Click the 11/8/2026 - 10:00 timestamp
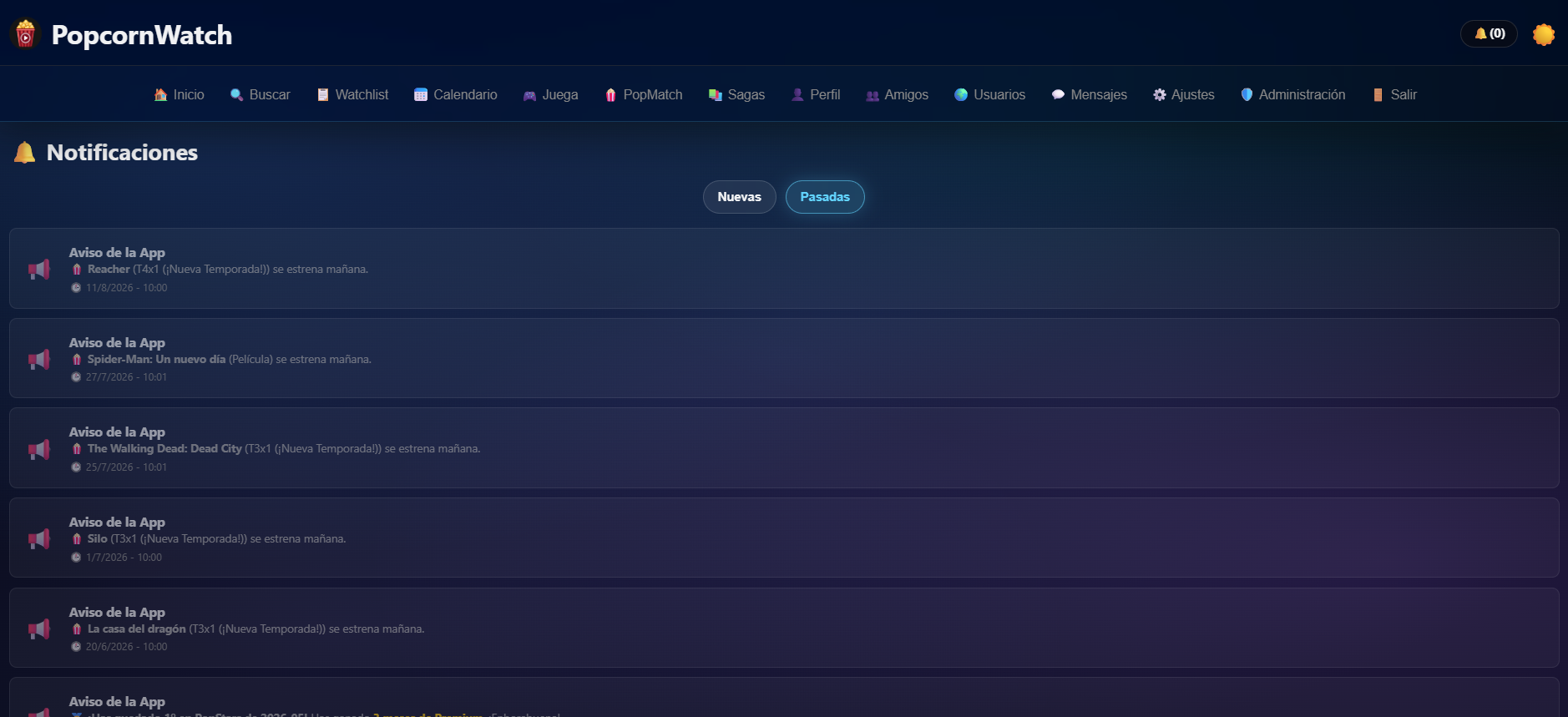1568x717 pixels. point(126,288)
